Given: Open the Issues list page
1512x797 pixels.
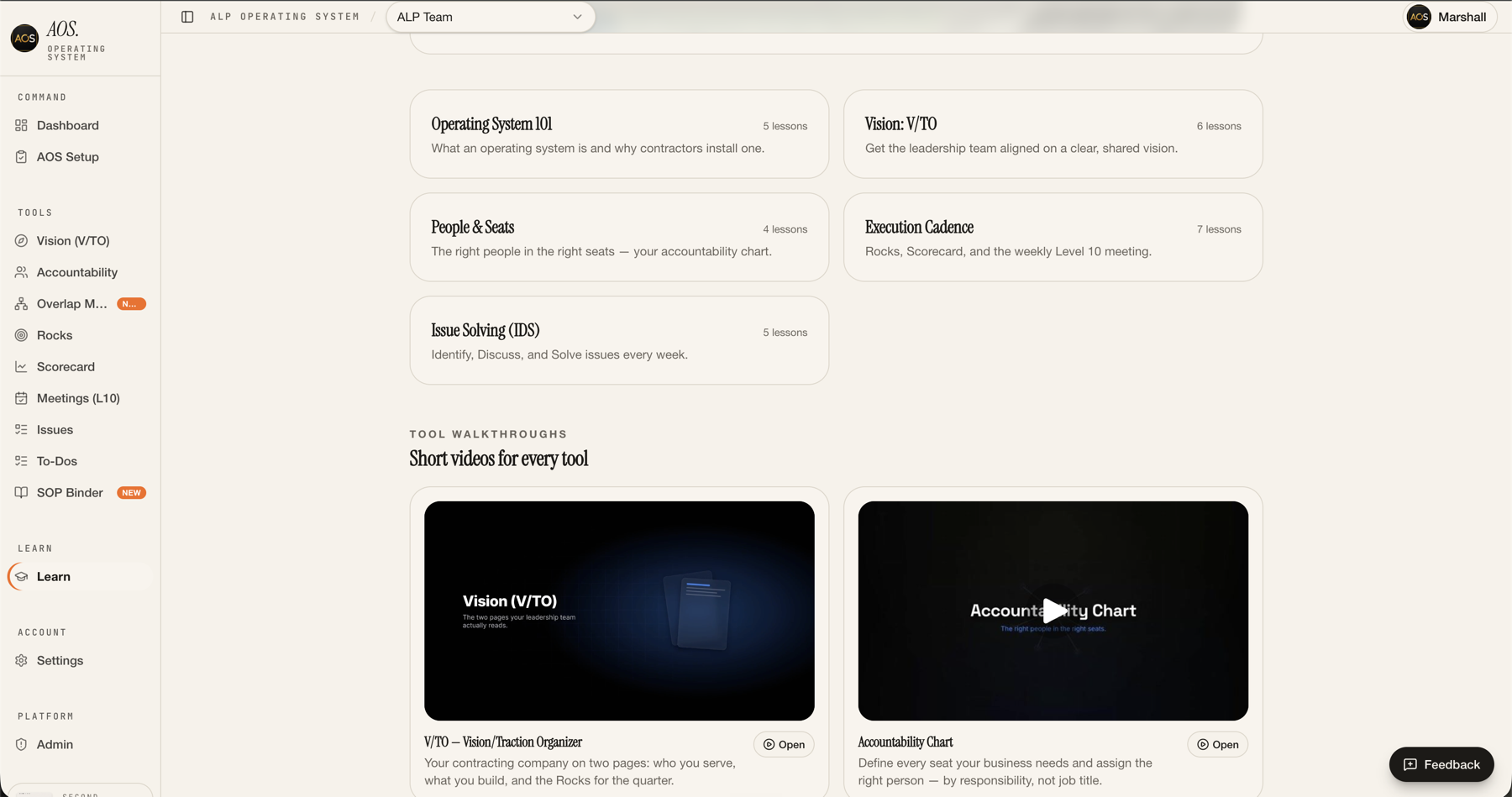Looking at the screenshot, I should tap(81, 430).
